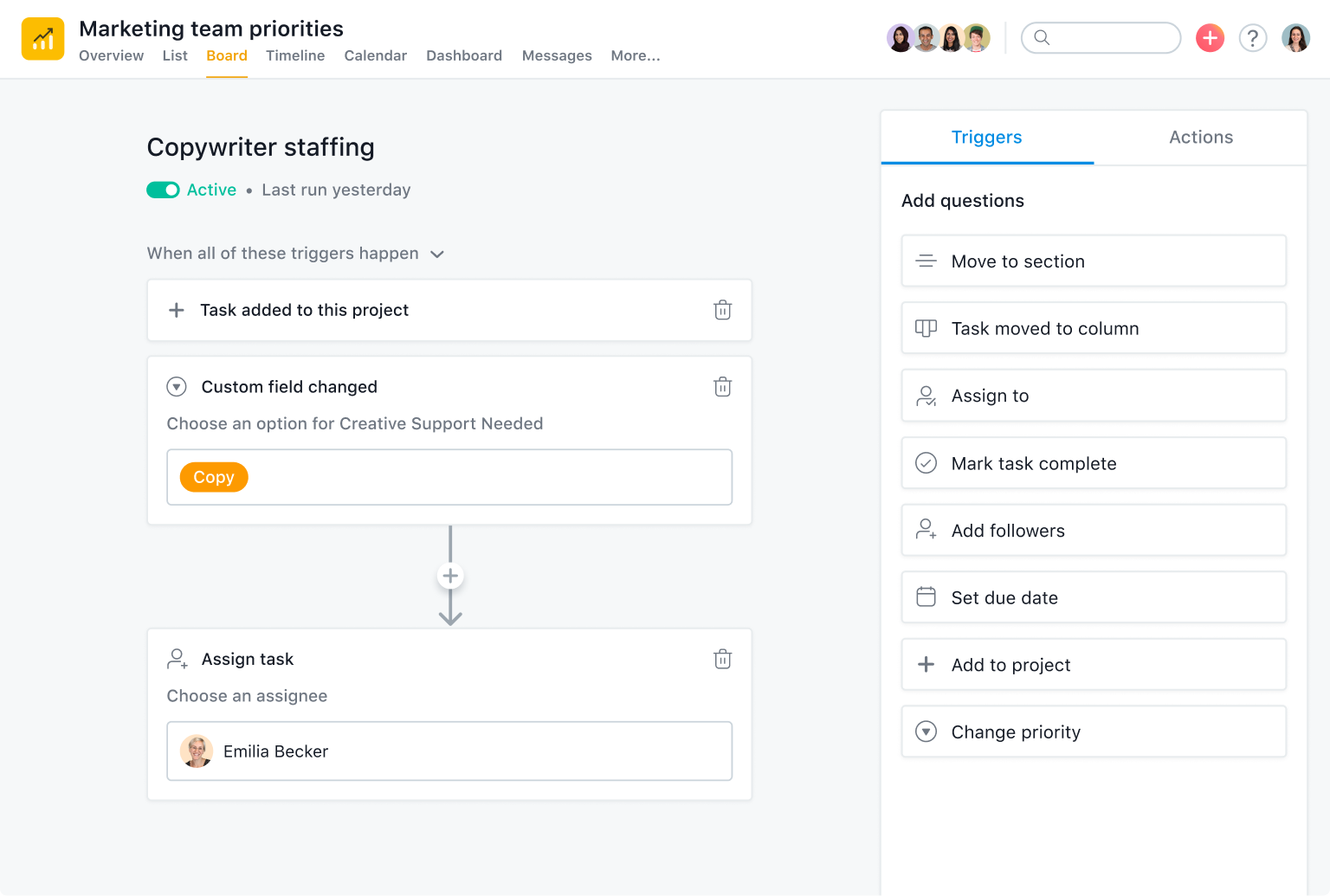Viewport: 1330px width, 896px height.
Task: Click trash icon on Custom field changed
Action: tap(722, 387)
